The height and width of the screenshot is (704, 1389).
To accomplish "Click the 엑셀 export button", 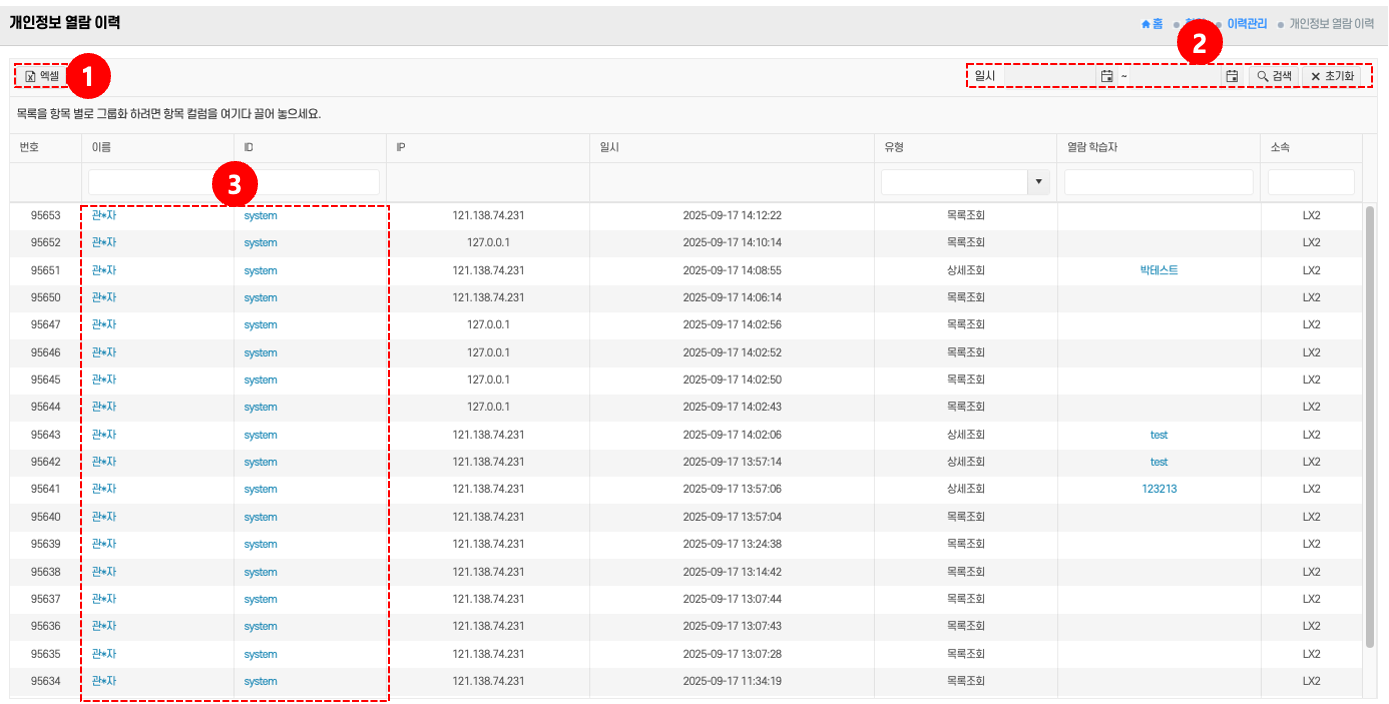I will click(x=42, y=76).
